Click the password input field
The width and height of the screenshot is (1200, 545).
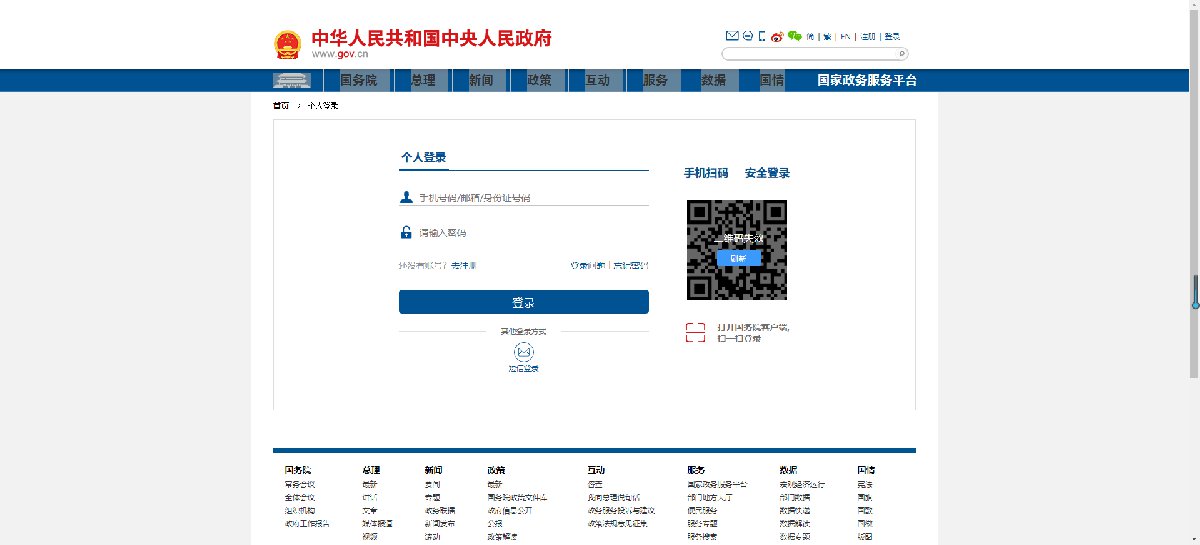(530, 233)
